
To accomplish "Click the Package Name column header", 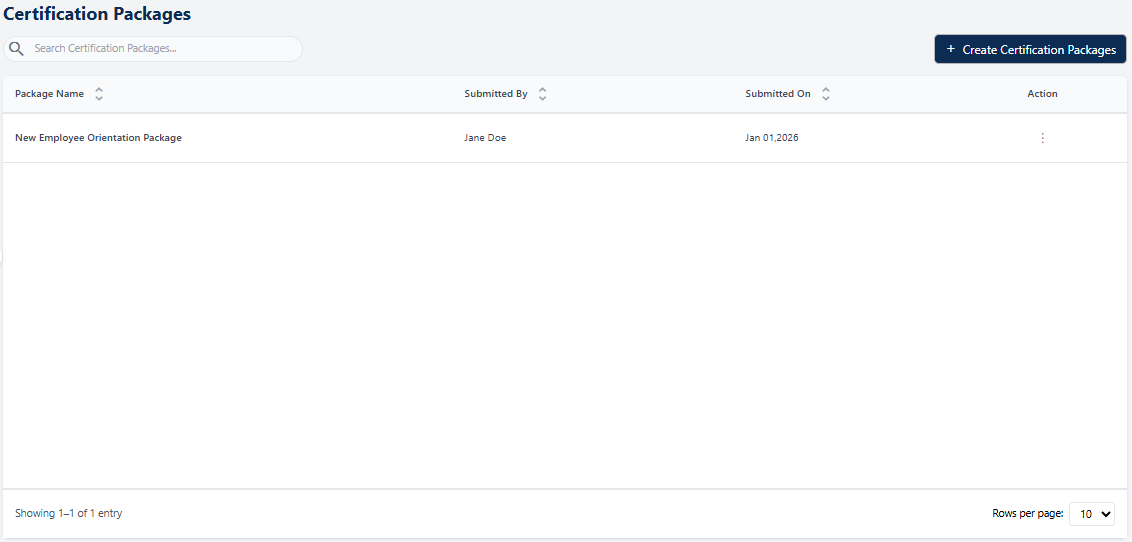I will click(x=50, y=94).
